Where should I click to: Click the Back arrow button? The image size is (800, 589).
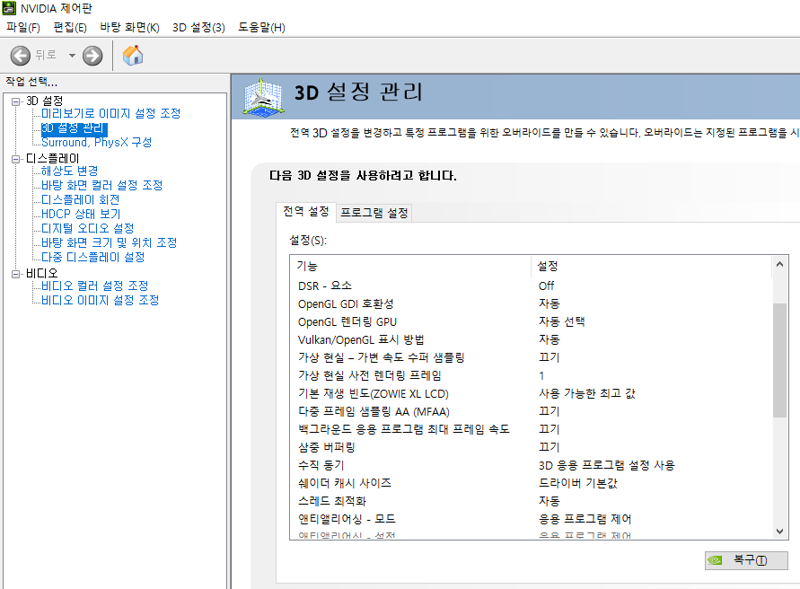(20, 56)
